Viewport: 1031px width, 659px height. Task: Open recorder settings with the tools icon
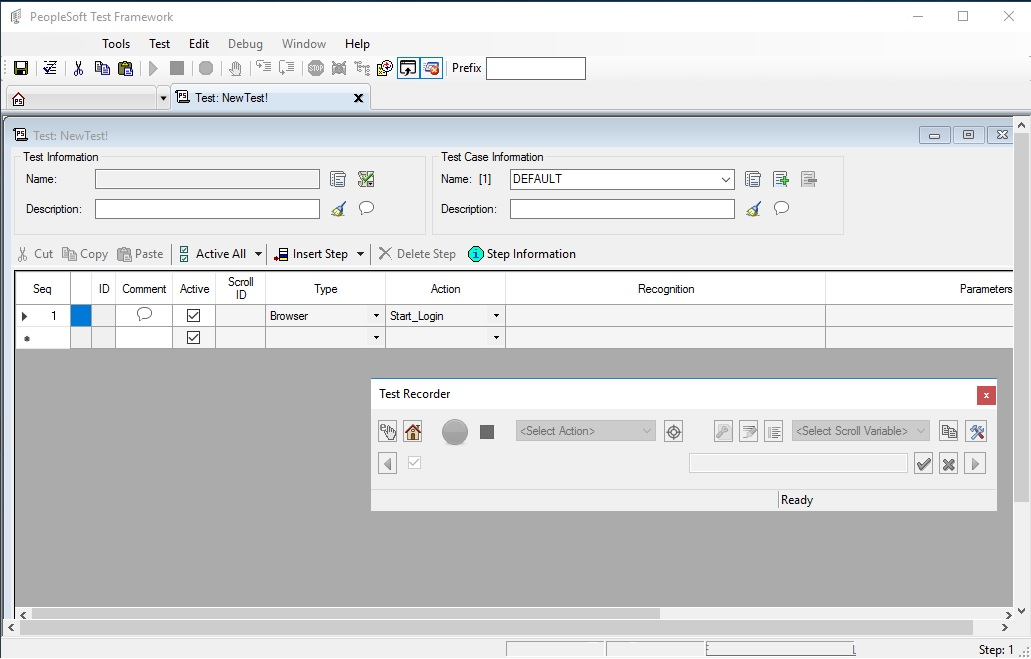pos(977,432)
